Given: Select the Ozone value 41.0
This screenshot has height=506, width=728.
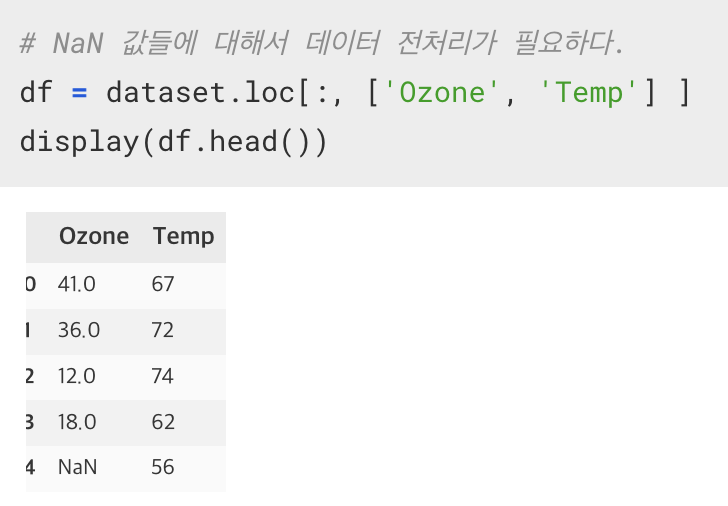Looking at the screenshot, I should click(77, 284).
